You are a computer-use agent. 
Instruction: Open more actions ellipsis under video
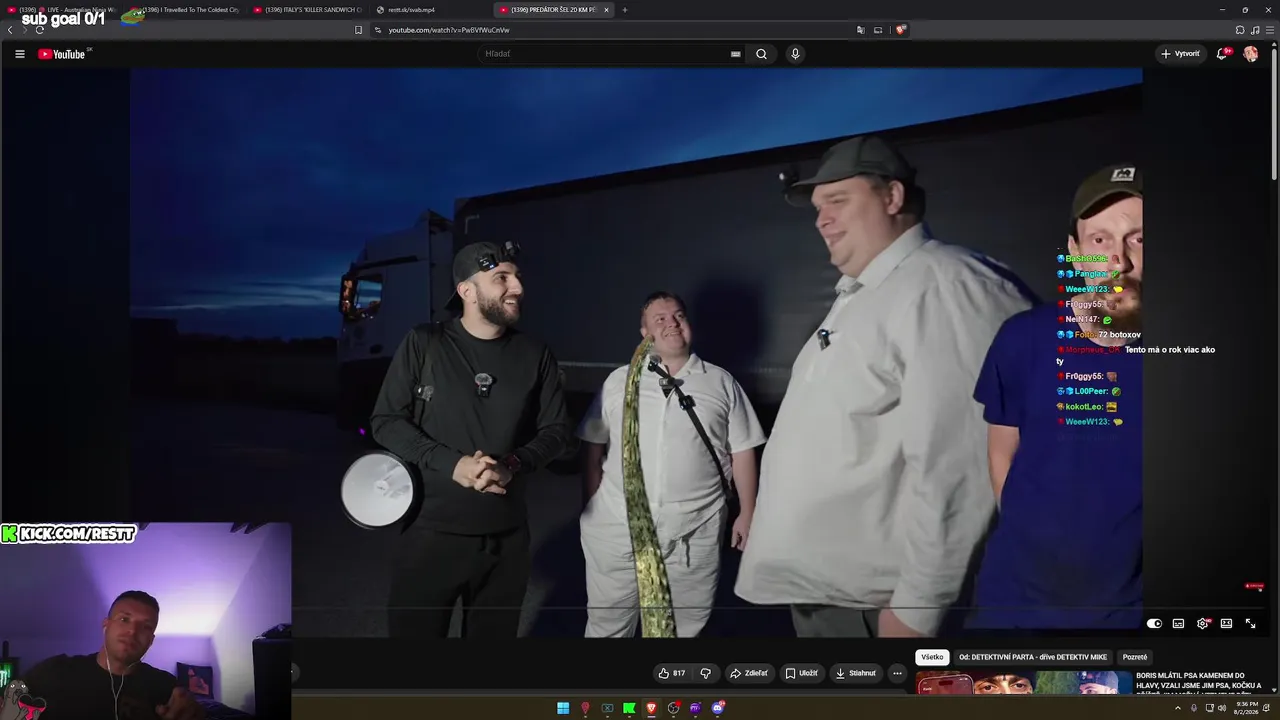(897, 673)
